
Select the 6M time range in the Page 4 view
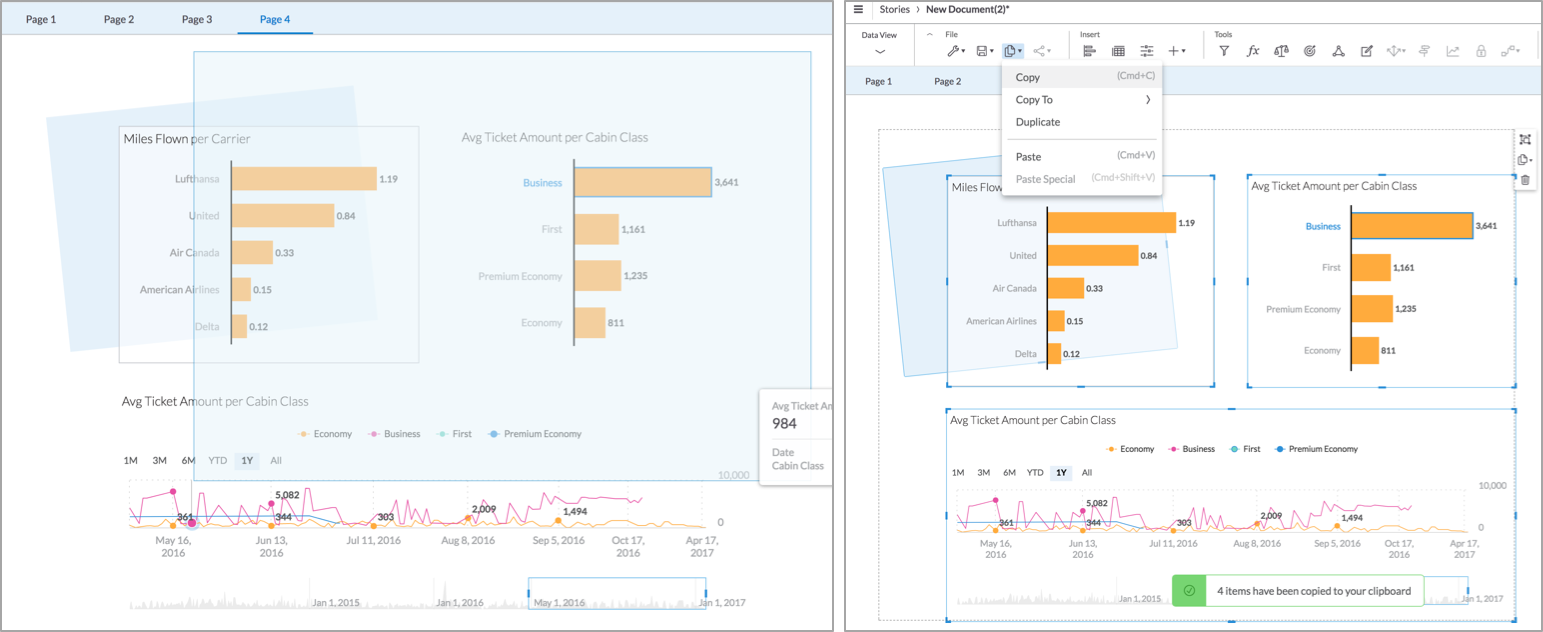click(x=188, y=461)
